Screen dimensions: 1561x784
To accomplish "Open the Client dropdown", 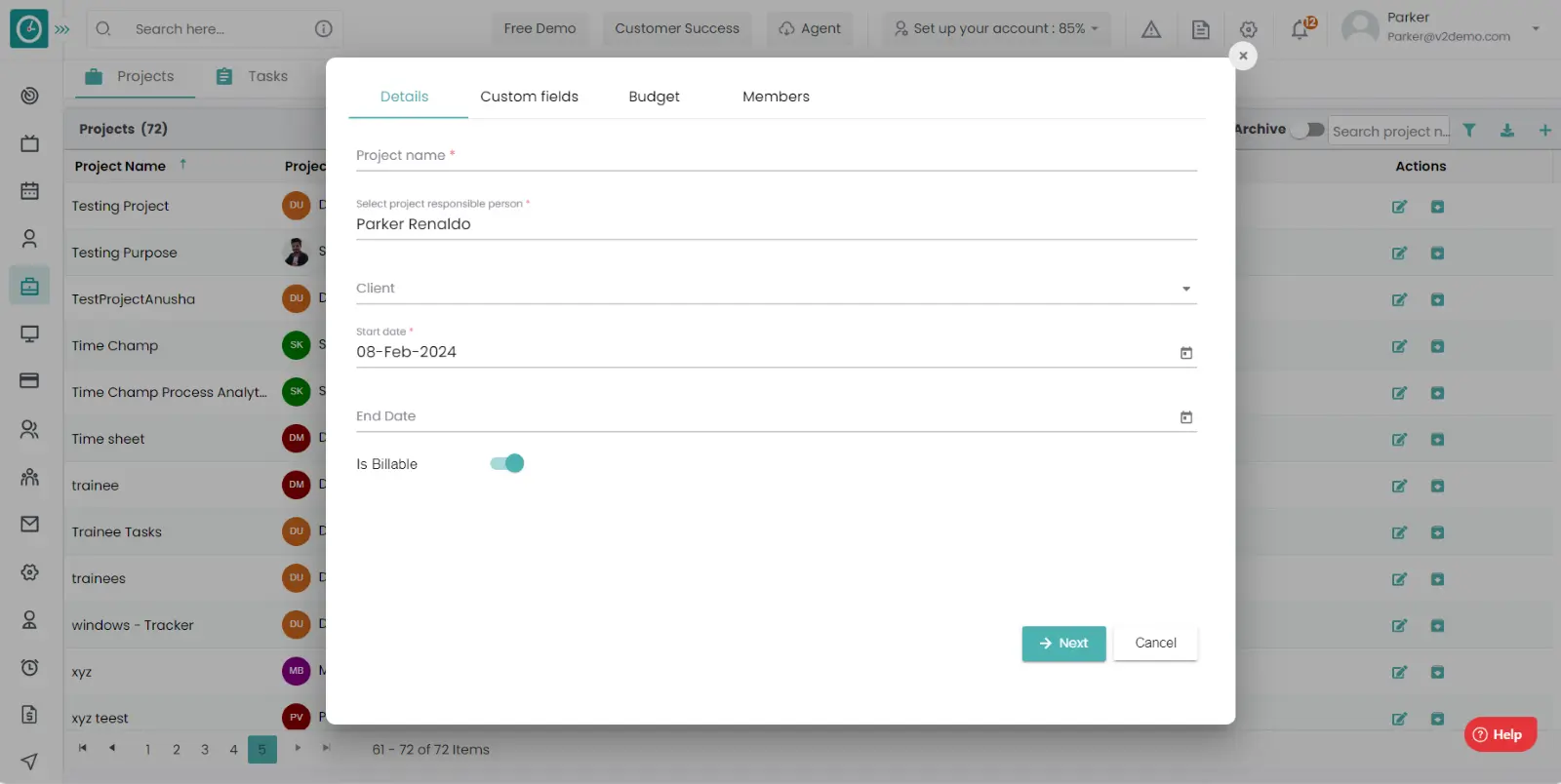I will coord(777,289).
